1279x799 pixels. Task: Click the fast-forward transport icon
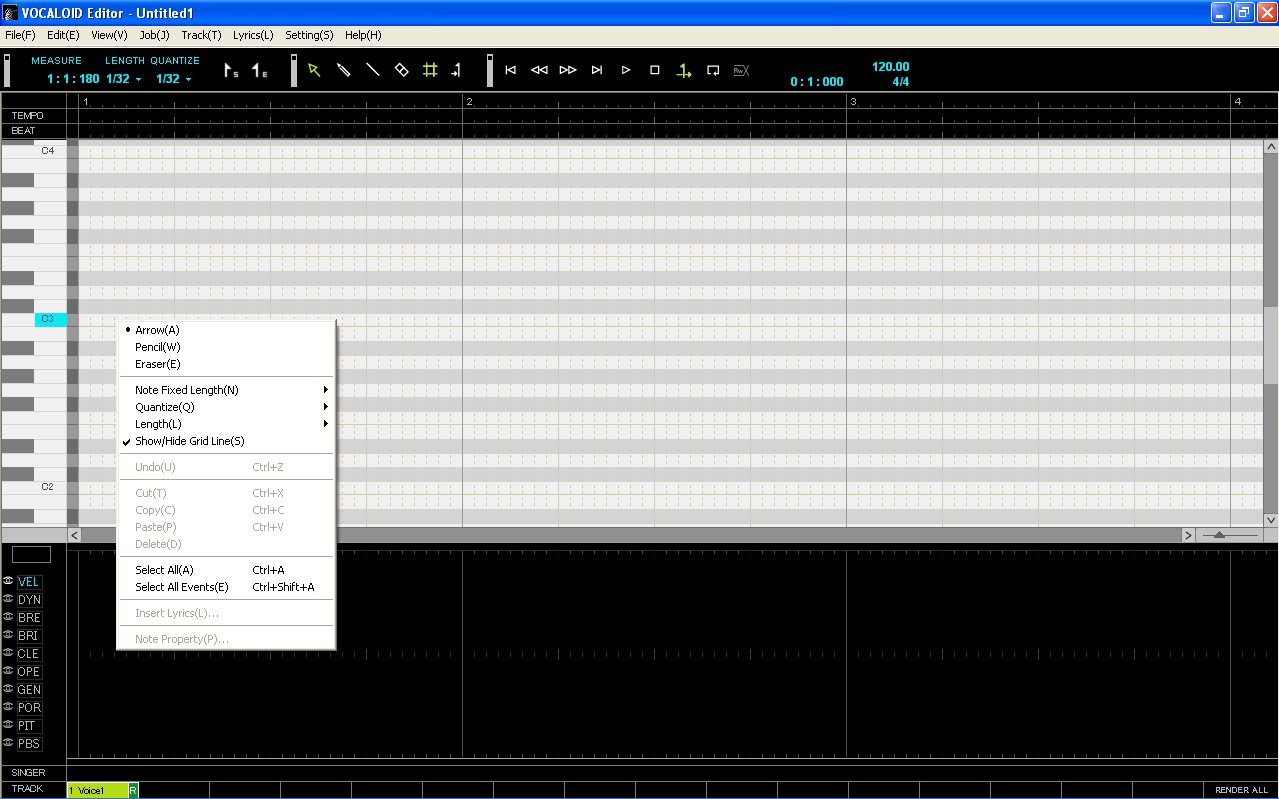click(x=568, y=70)
